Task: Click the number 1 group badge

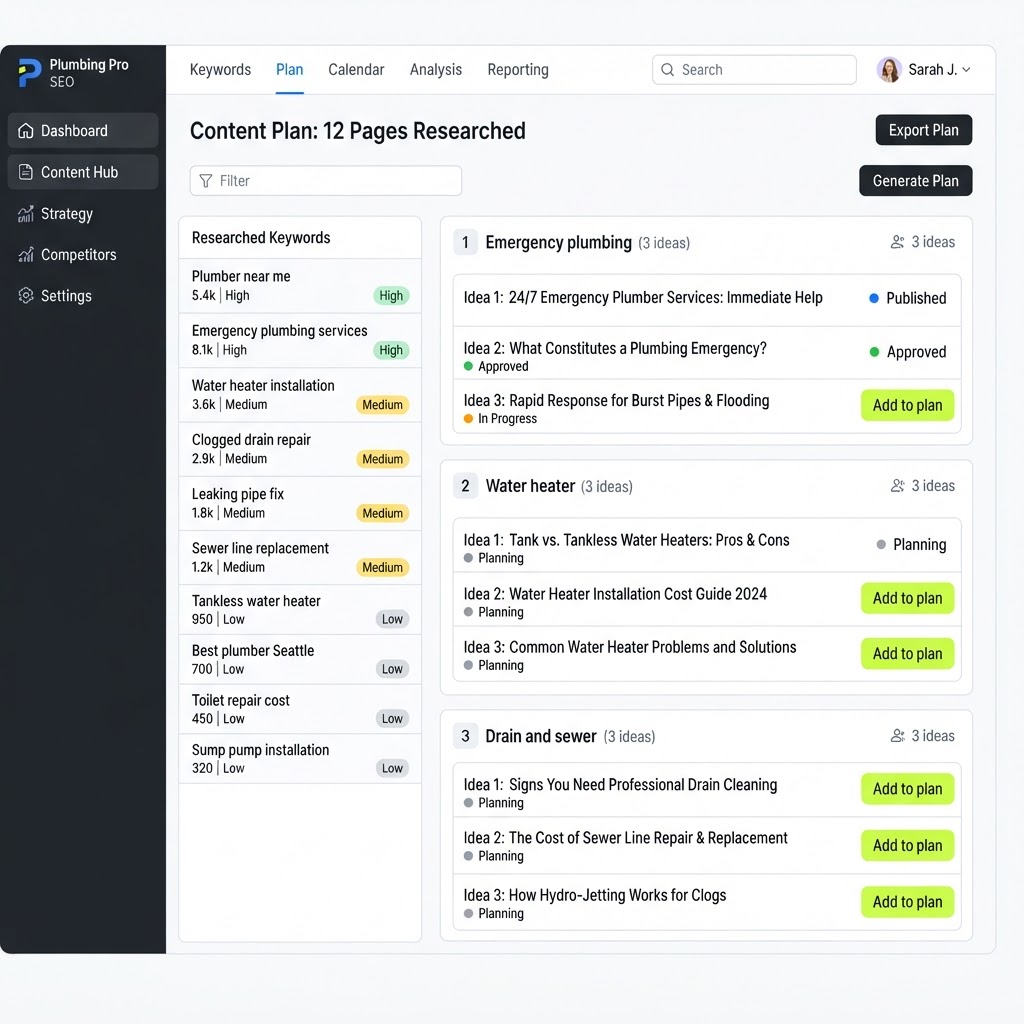Action: [x=465, y=242]
